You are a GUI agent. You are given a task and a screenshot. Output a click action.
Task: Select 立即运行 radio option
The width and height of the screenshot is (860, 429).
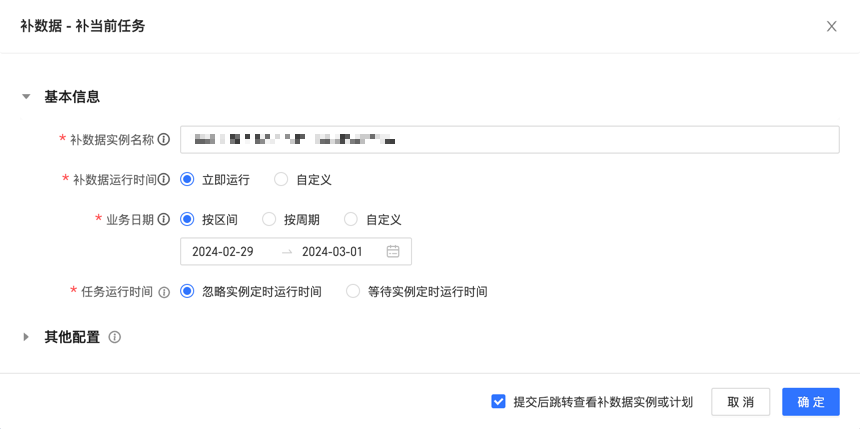click(188, 179)
